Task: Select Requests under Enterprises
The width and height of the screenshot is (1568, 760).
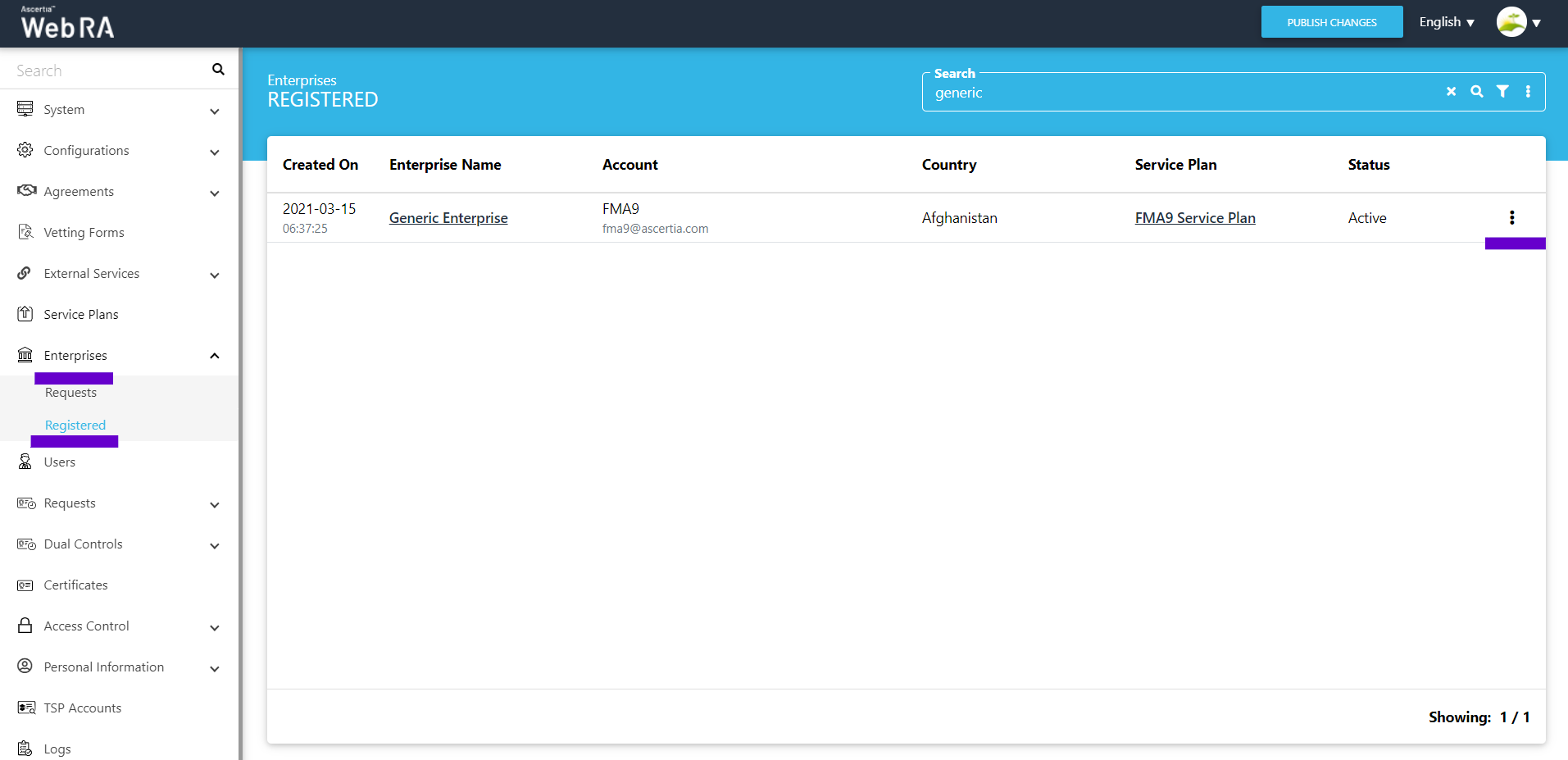Action: pos(70,393)
